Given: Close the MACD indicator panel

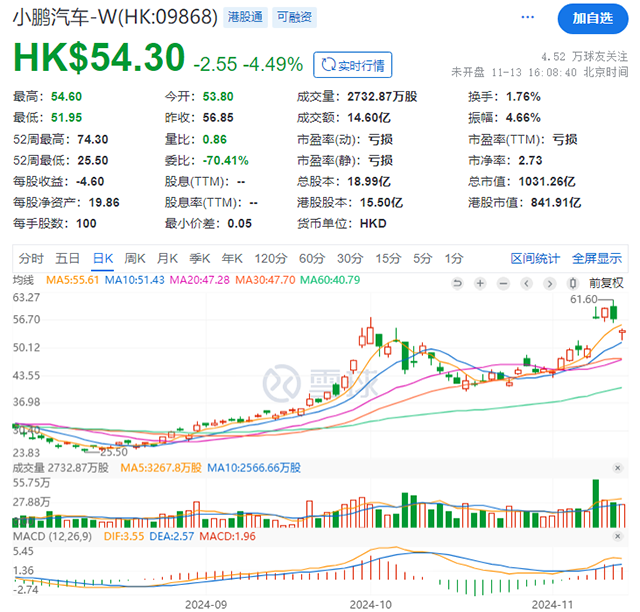Looking at the screenshot, I should coord(618,536).
